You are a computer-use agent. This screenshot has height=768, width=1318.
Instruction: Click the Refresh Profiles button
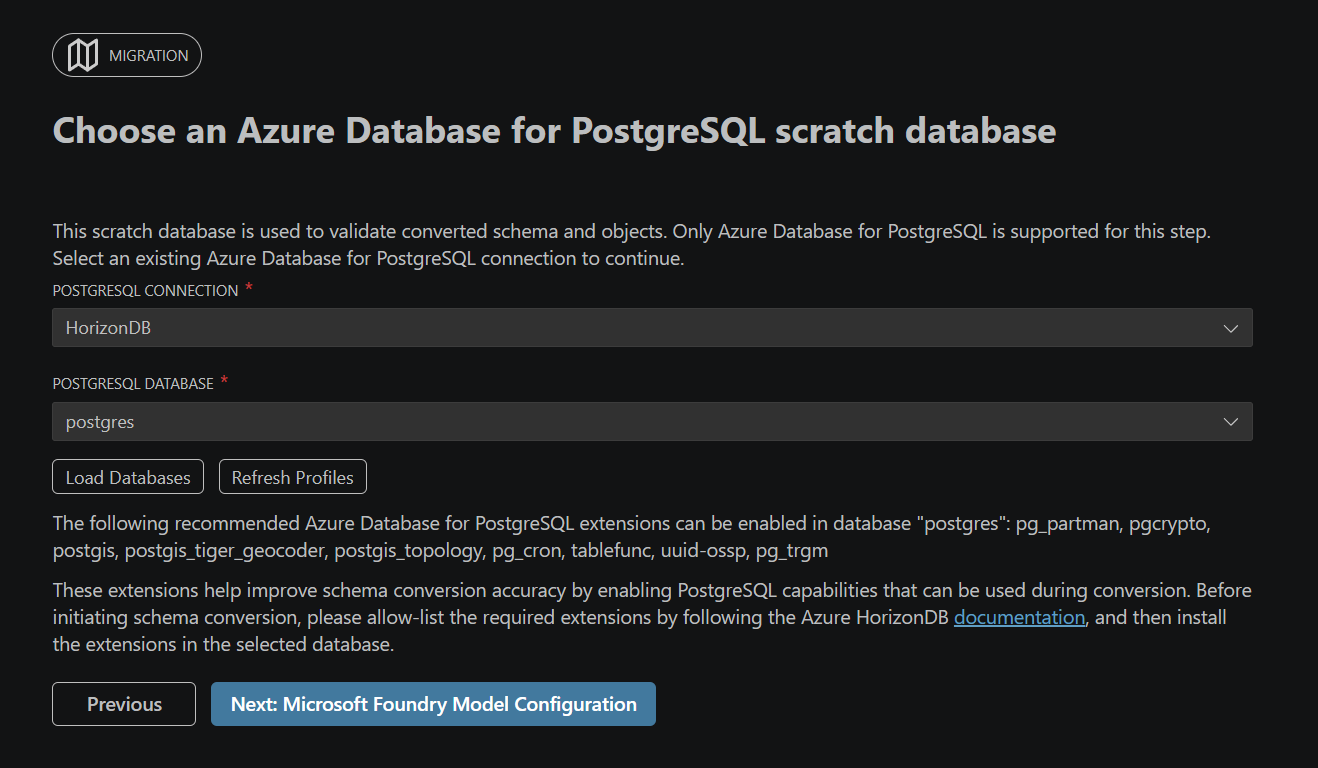click(x=293, y=477)
